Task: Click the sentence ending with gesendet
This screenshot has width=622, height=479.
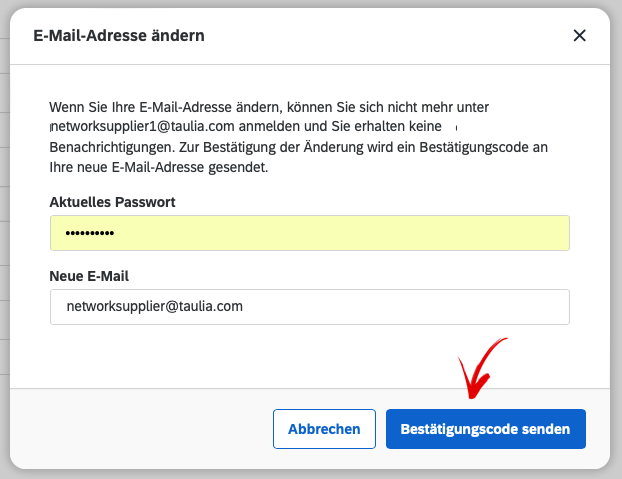Action: click(159, 167)
